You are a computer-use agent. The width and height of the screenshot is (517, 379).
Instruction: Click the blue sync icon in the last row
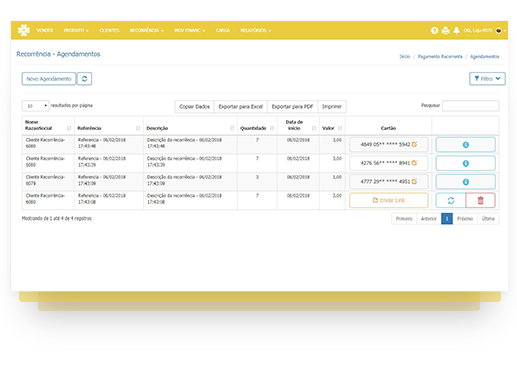click(x=451, y=200)
